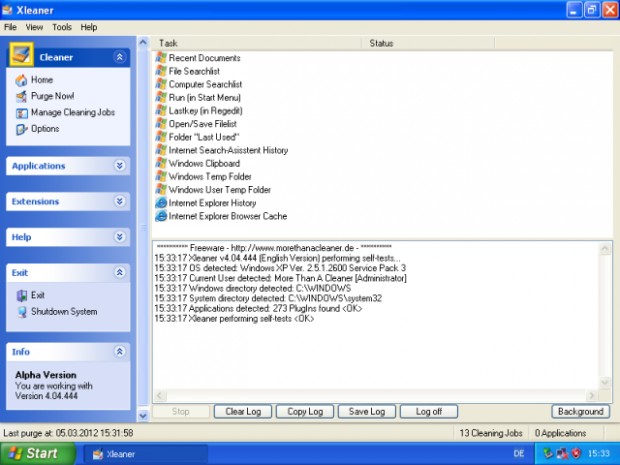The height and width of the screenshot is (465, 620).
Task: Click the Shutdown System icon
Action: pos(22,312)
